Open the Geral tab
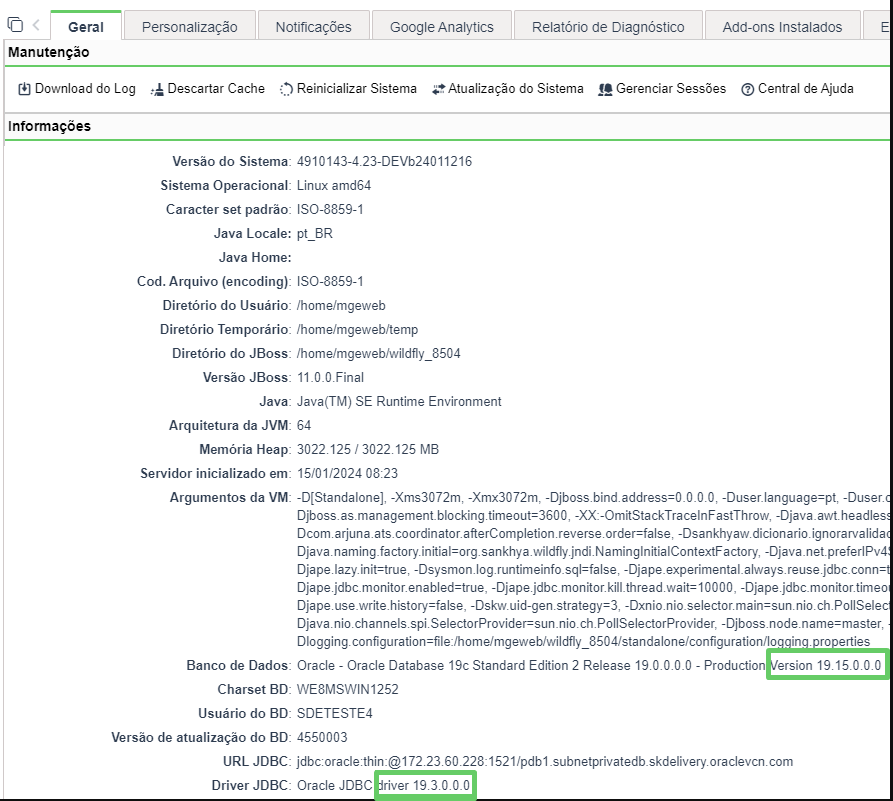Screen dimensions: 893x801 pos(86,27)
